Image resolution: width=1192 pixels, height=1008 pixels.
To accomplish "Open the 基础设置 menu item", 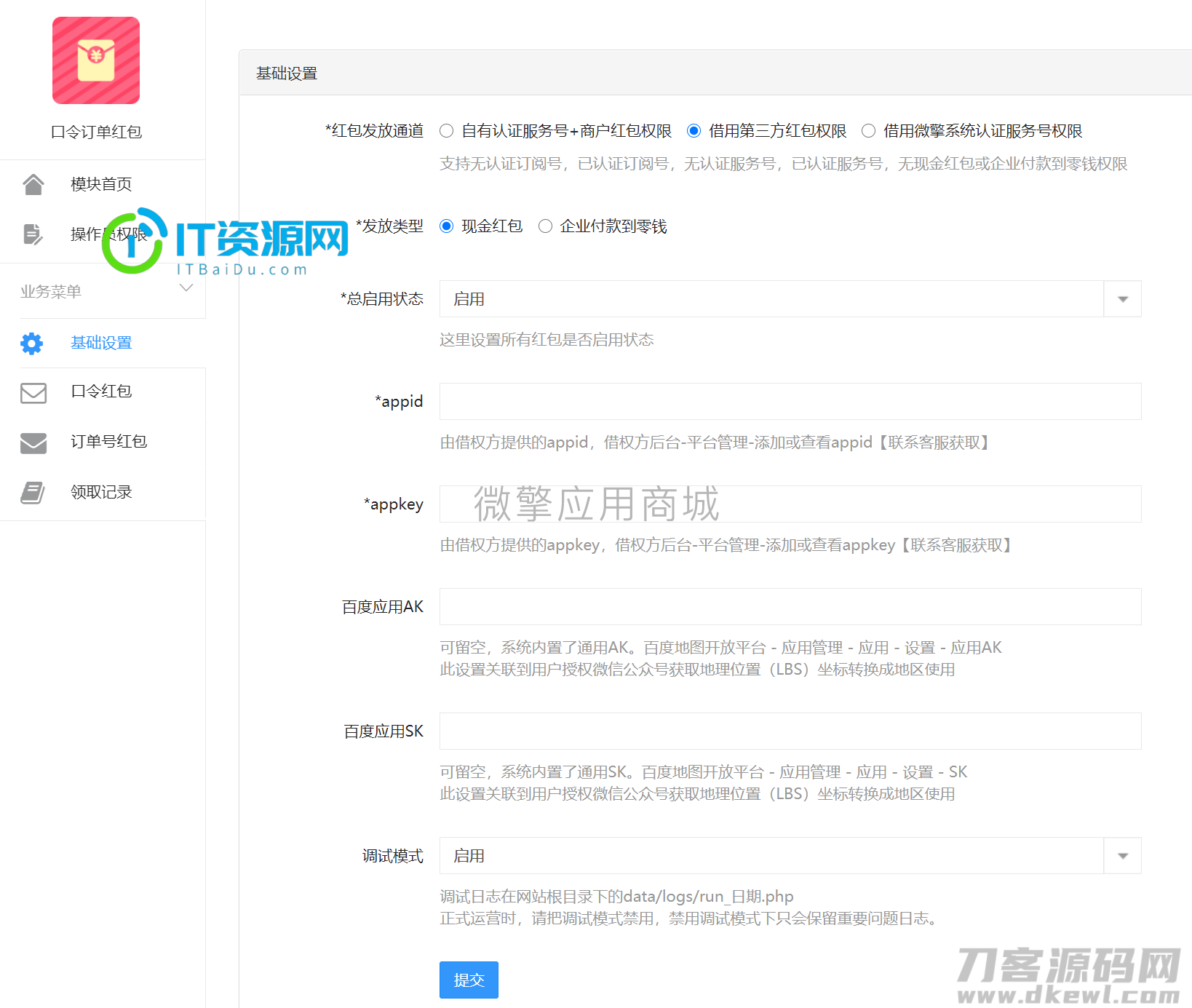I will pos(103,343).
